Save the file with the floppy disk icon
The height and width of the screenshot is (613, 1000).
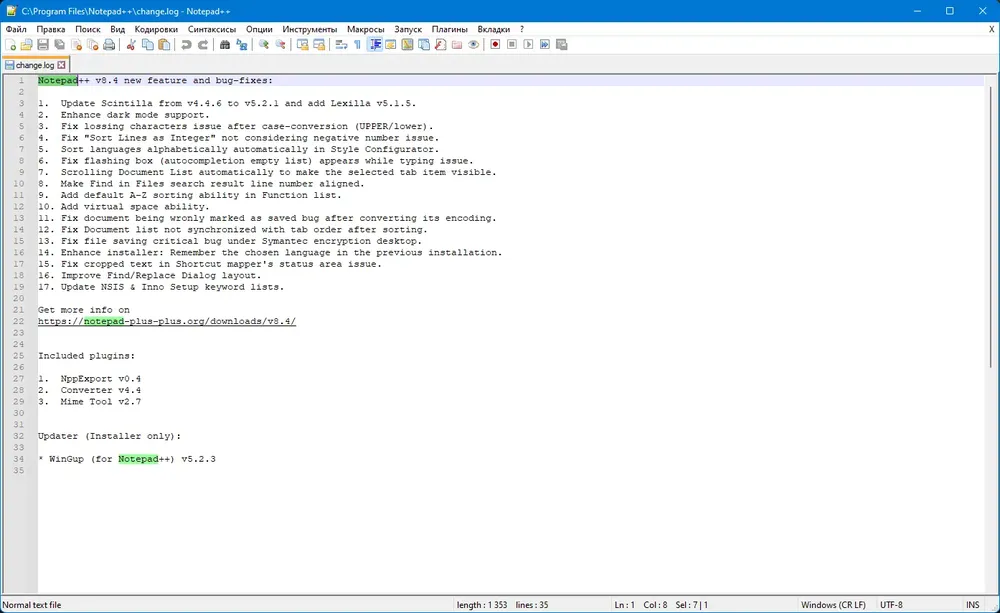click(43, 45)
